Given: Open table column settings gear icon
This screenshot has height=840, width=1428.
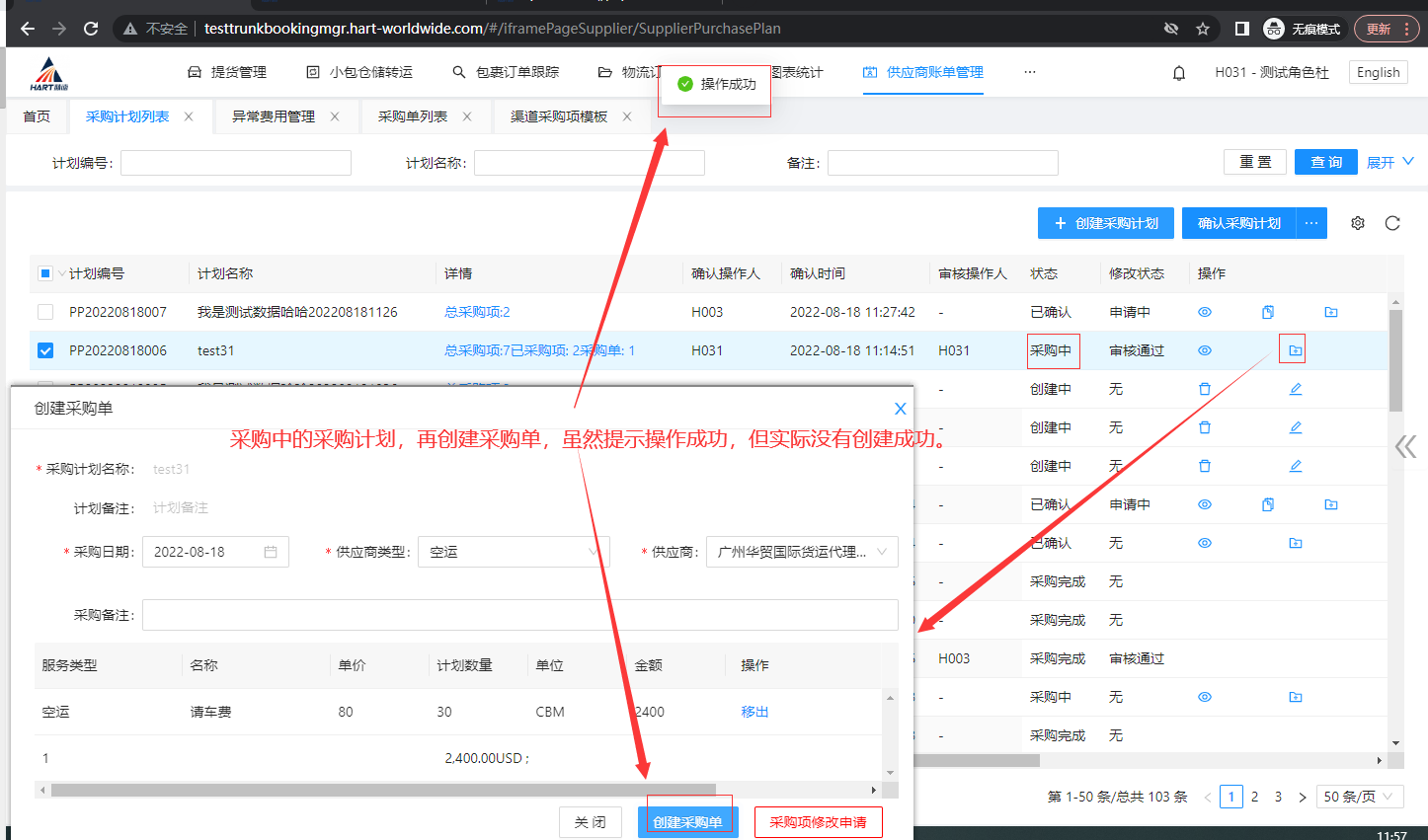Looking at the screenshot, I should click(x=1358, y=223).
